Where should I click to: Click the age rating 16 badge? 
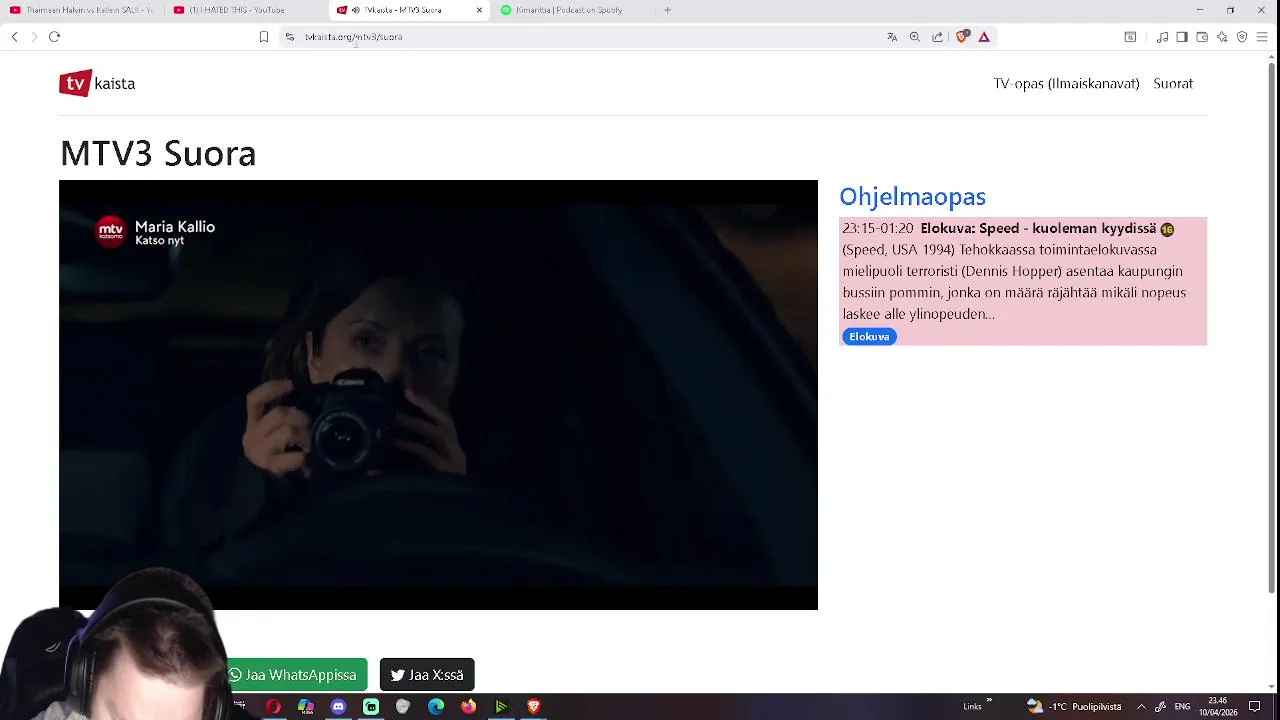tap(1167, 229)
